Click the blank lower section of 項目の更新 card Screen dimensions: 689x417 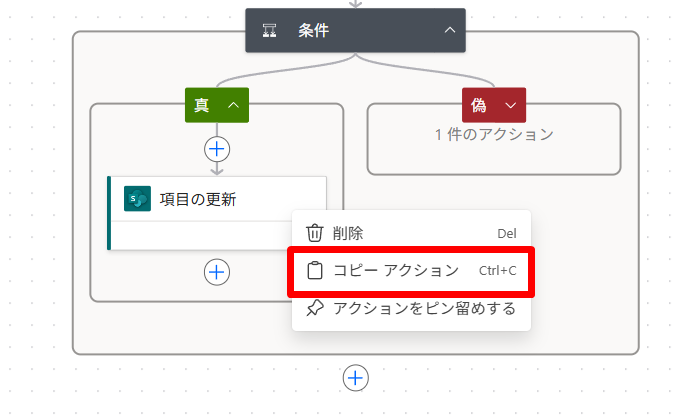[x=202, y=236]
